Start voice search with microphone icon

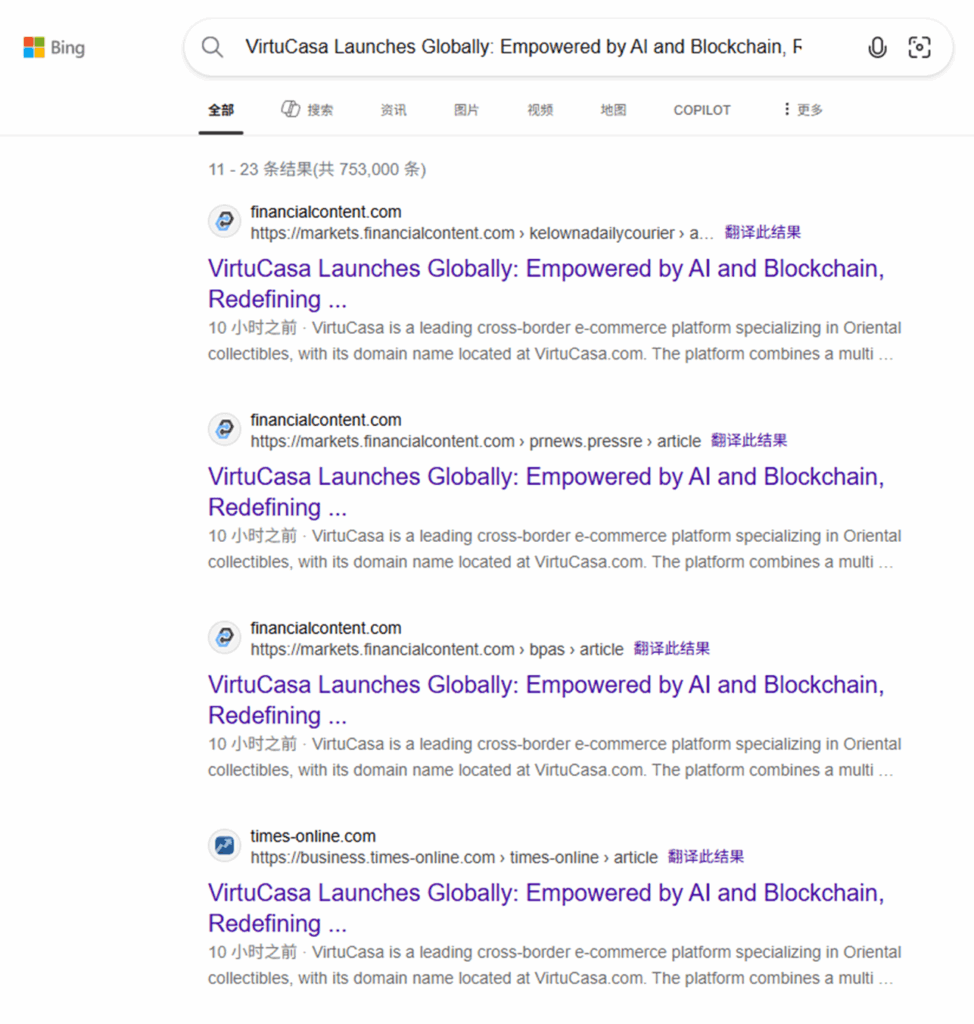[x=877, y=47]
